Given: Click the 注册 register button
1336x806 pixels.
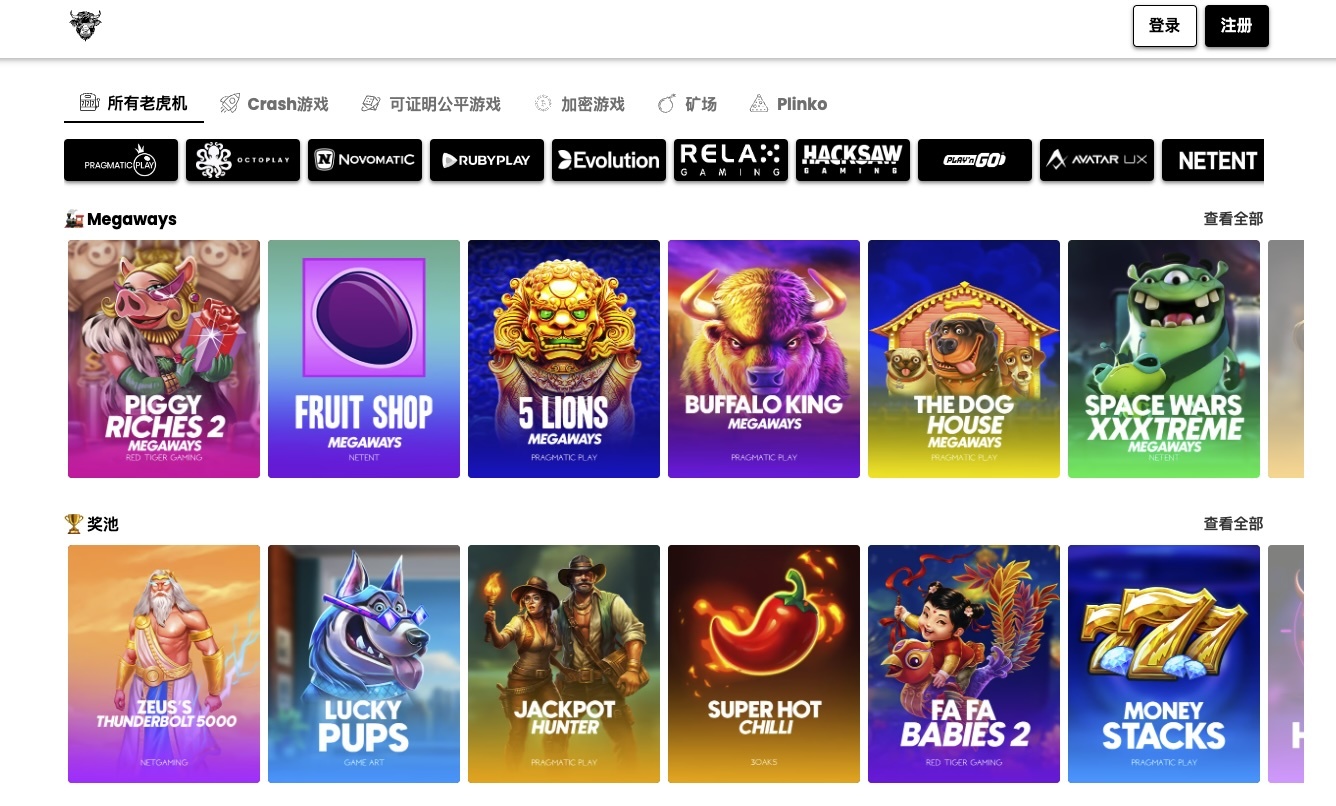Looking at the screenshot, I should [x=1237, y=26].
